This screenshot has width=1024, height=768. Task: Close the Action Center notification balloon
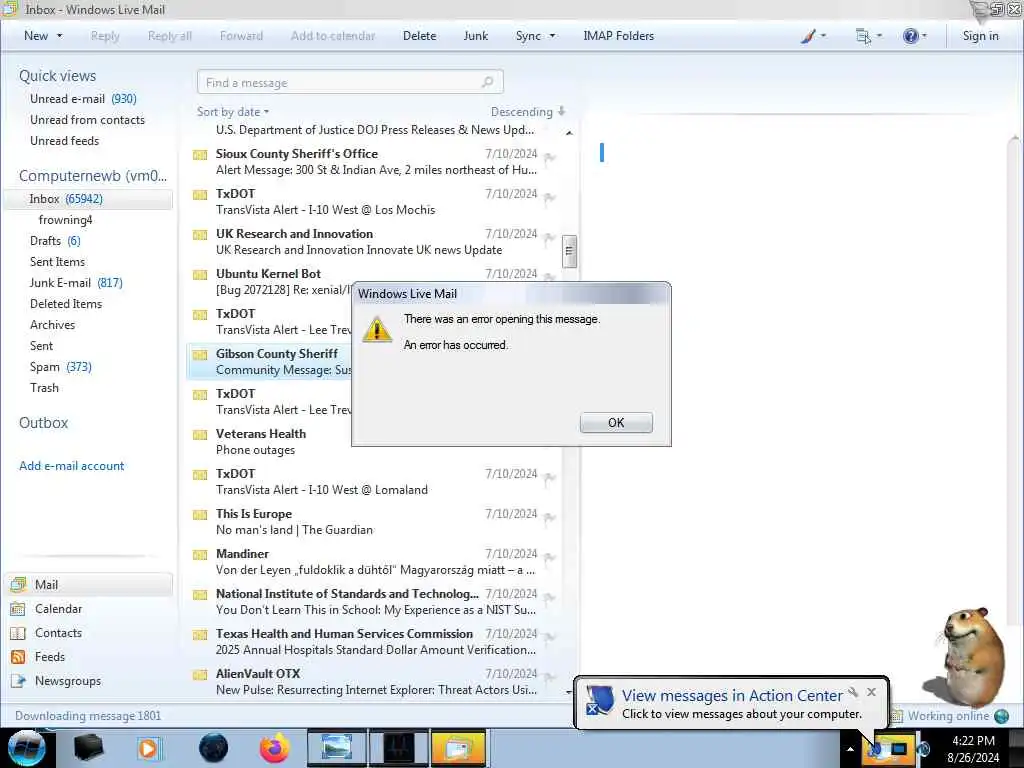[871, 692]
